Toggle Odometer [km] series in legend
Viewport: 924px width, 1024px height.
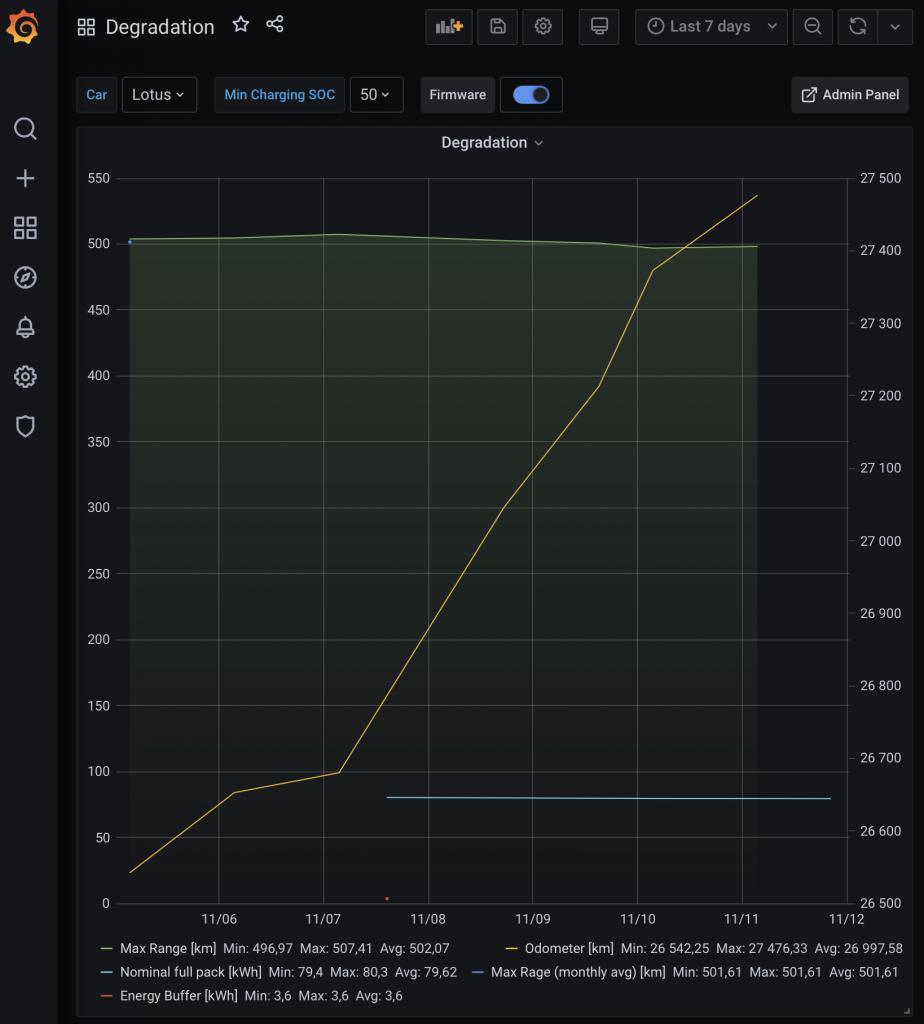(x=569, y=948)
